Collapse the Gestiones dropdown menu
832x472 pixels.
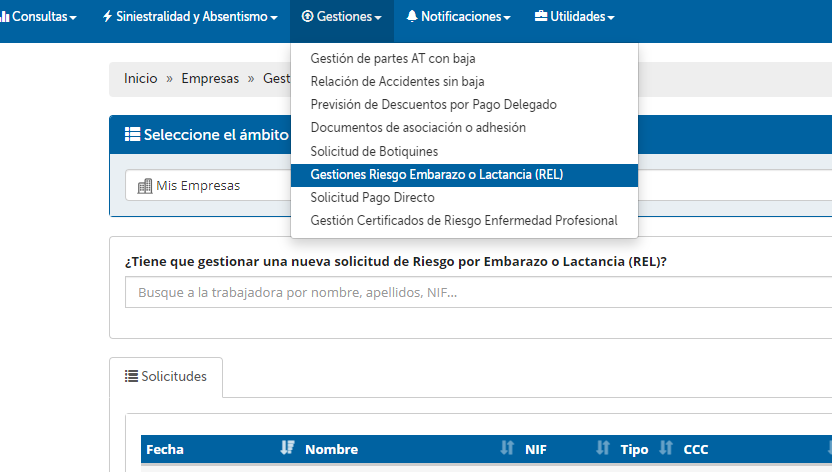pyautogui.click(x=341, y=17)
